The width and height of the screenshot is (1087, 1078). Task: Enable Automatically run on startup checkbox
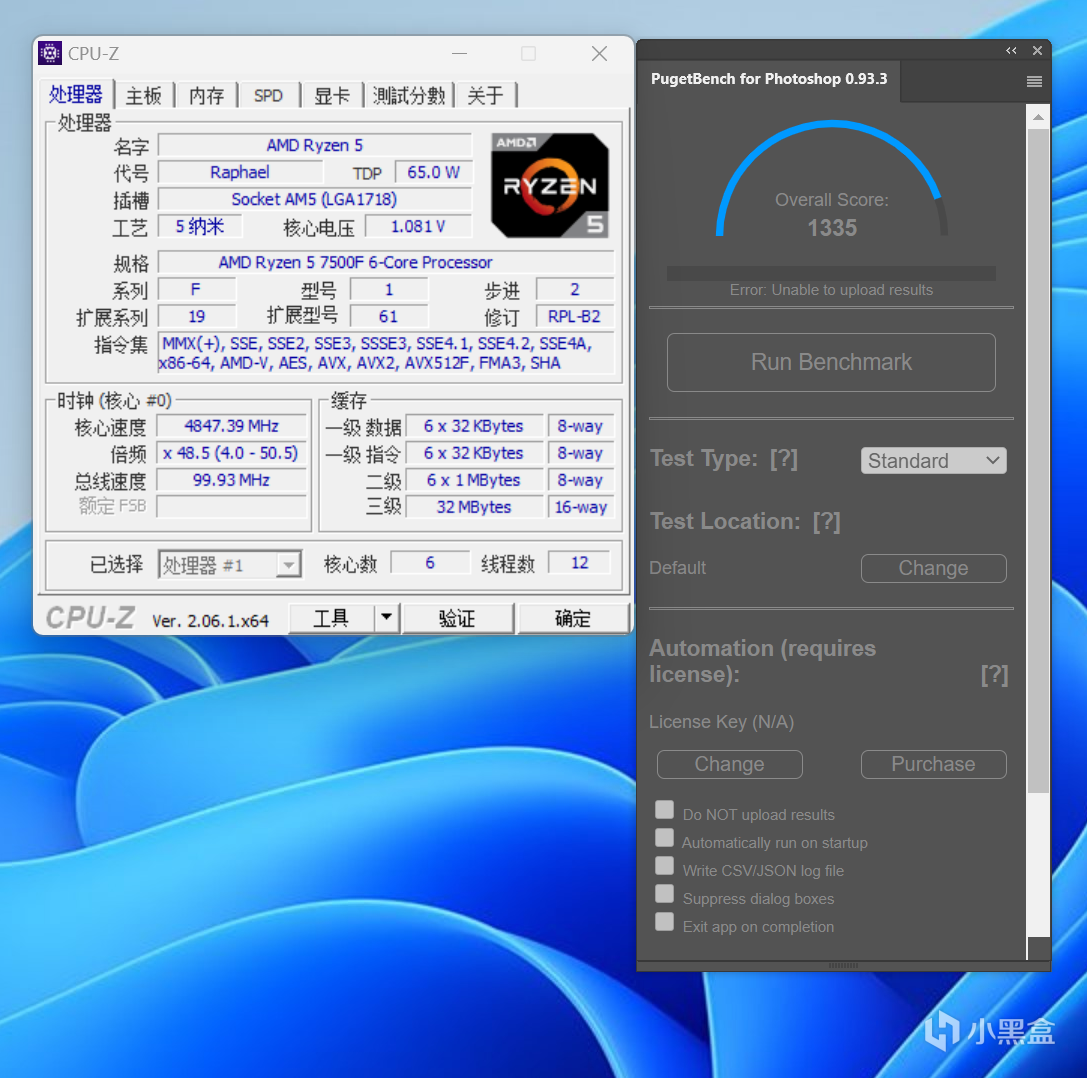[664, 837]
